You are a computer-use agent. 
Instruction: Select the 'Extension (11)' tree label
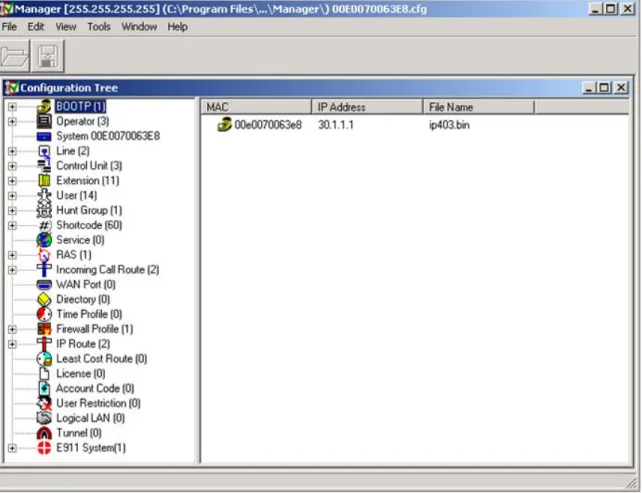click(x=88, y=181)
